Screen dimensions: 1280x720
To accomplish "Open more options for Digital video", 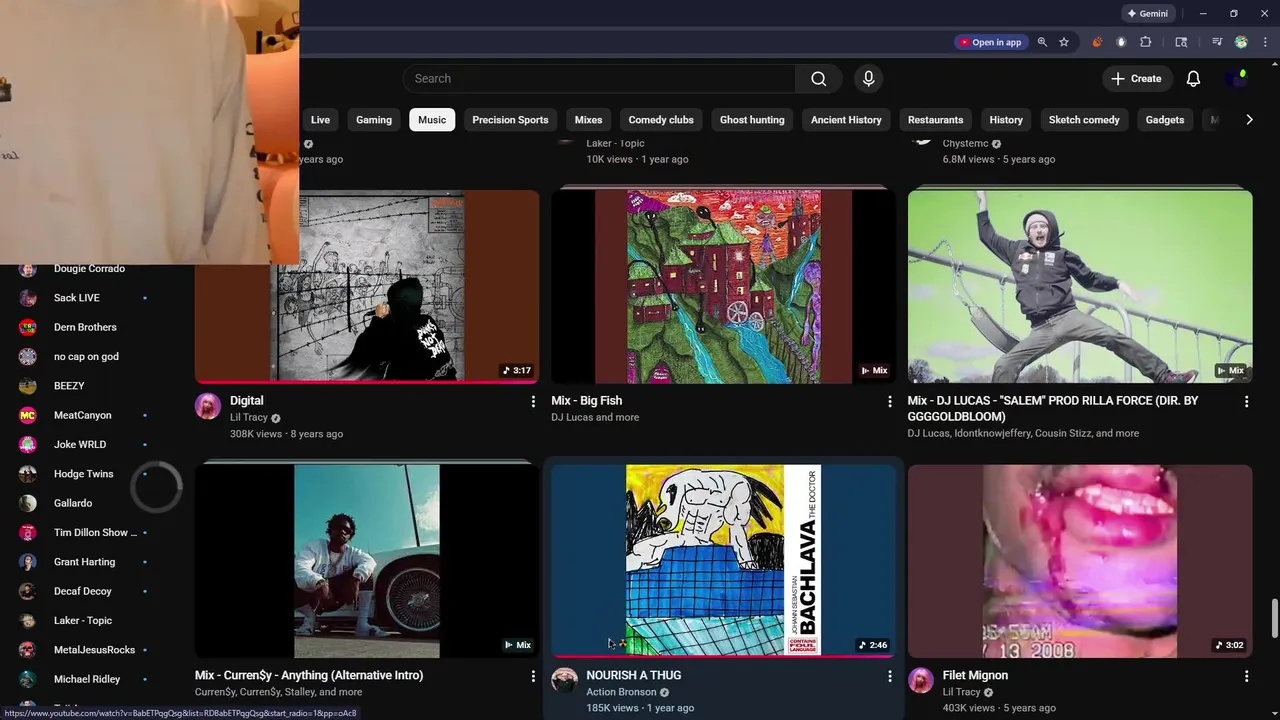I will [x=533, y=401].
